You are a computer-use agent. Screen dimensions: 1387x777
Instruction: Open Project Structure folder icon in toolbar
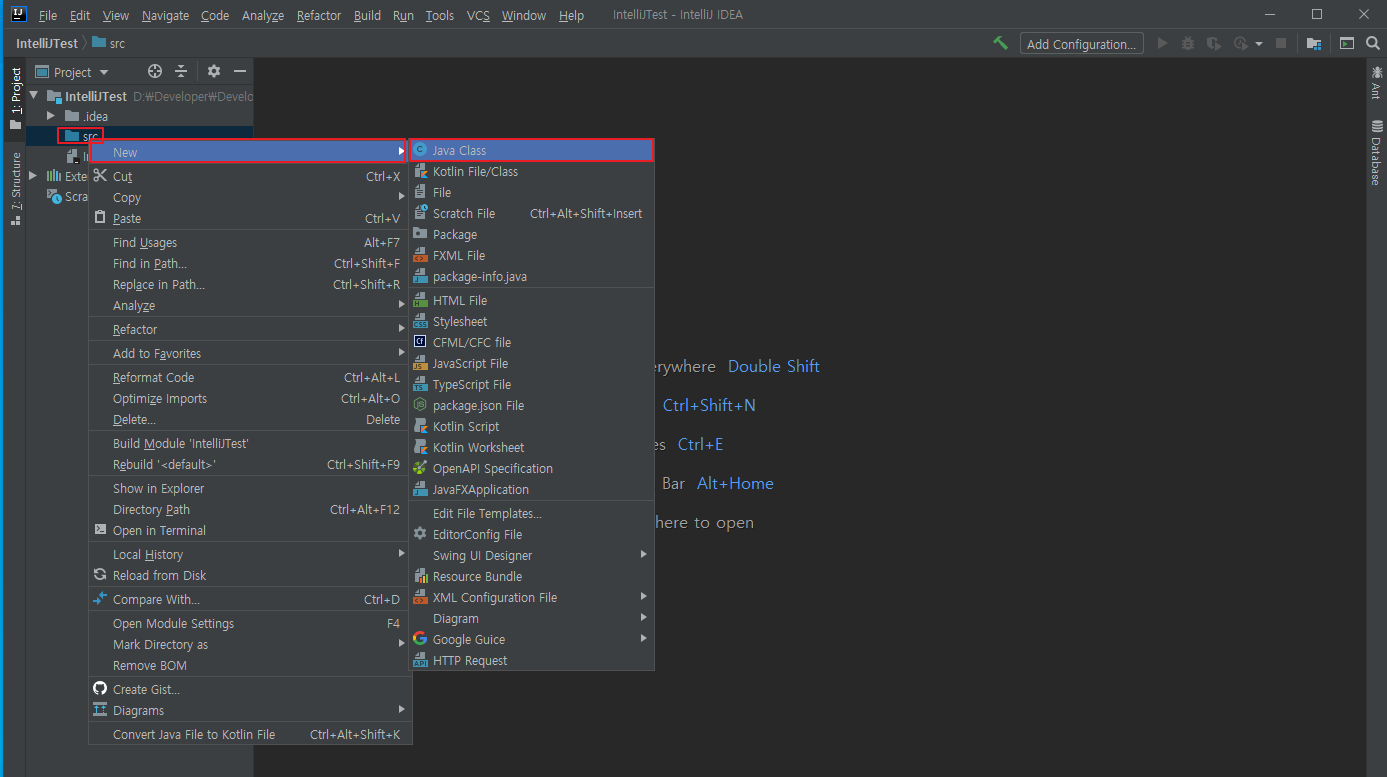click(1314, 44)
